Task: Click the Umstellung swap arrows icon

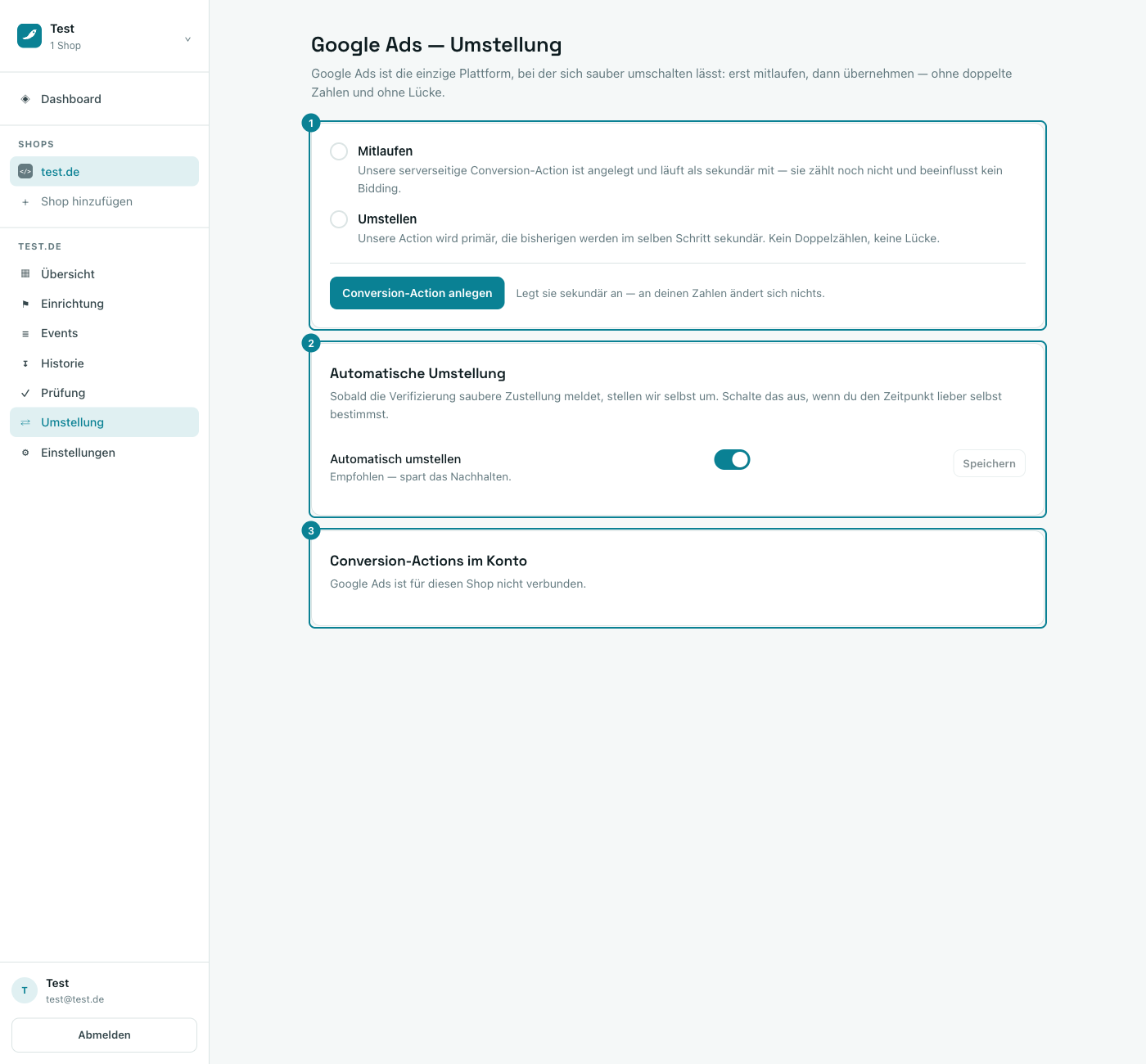Action: pos(25,422)
